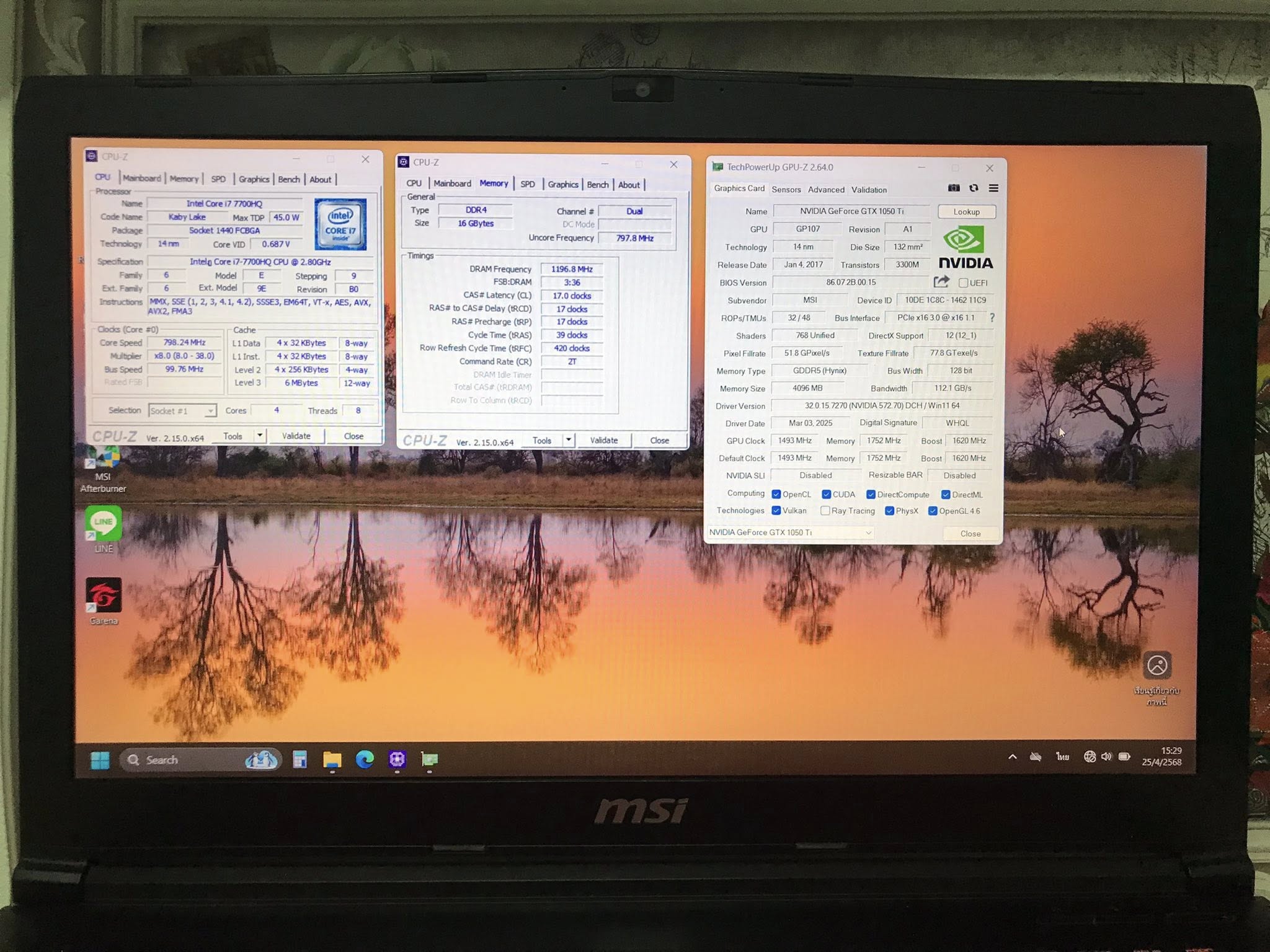The image size is (1270, 952).
Task: Switch to the GPU-Z Sensors tab
Action: pos(786,189)
